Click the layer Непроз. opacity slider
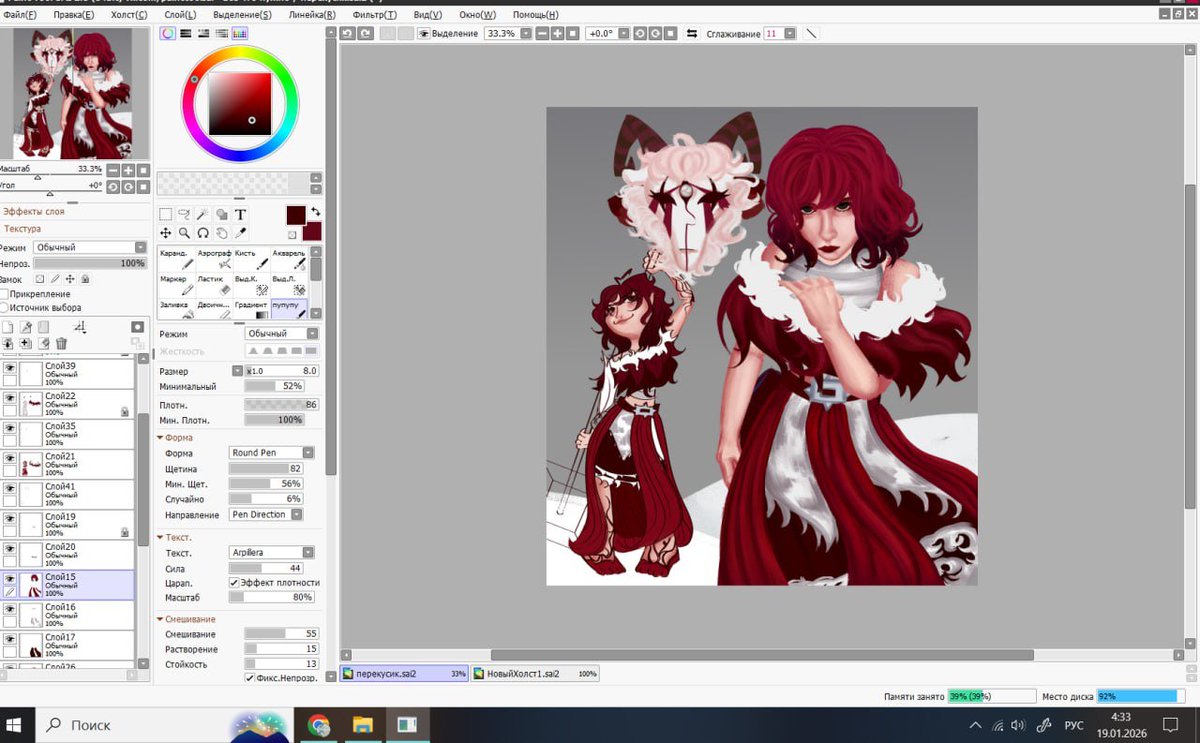 90,263
